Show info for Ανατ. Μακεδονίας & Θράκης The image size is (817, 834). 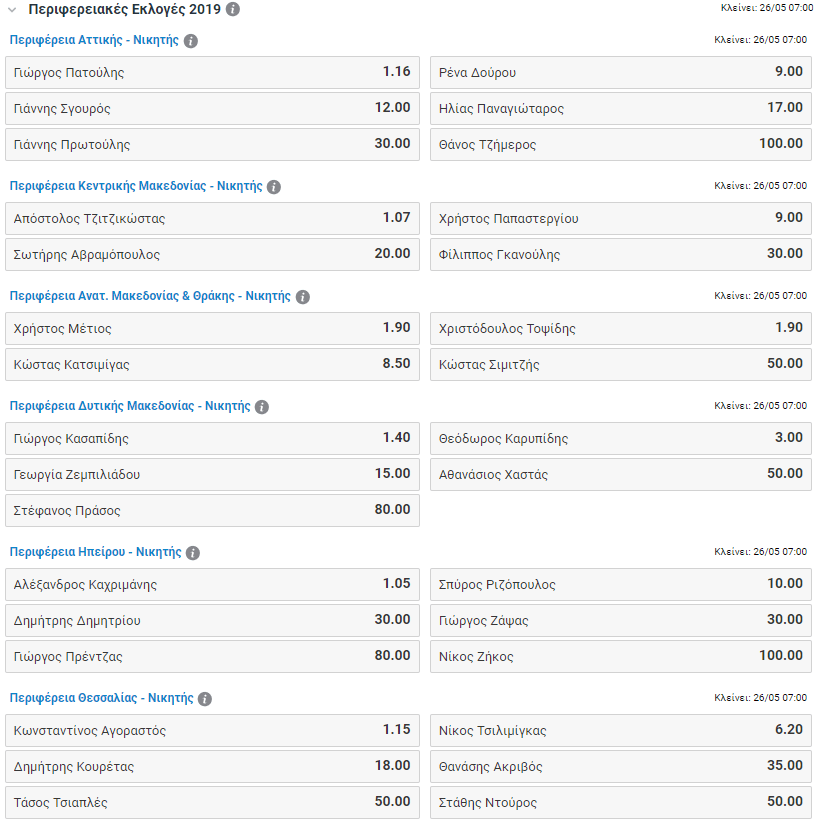click(303, 297)
